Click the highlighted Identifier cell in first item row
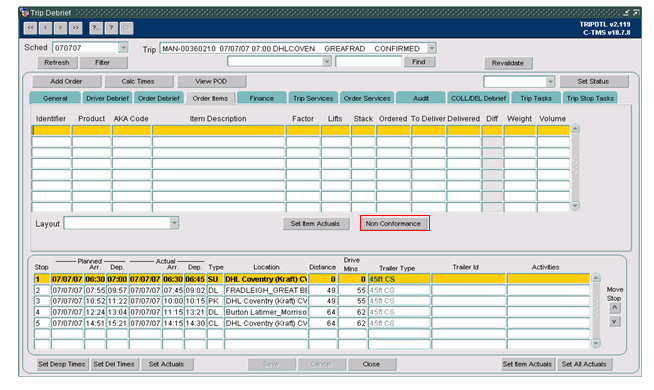Viewport: 654px width, 390px height. [x=51, y=130]
